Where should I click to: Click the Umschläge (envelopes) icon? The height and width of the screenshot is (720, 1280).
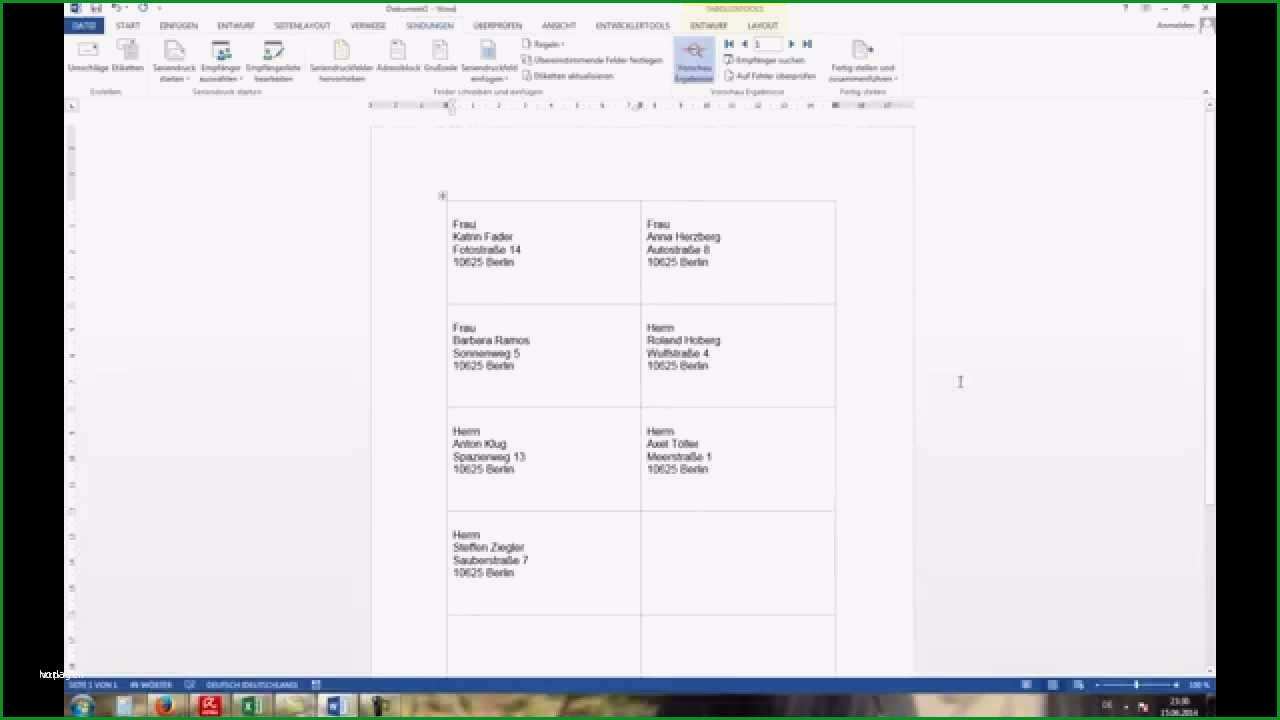(x=87, y=56)
